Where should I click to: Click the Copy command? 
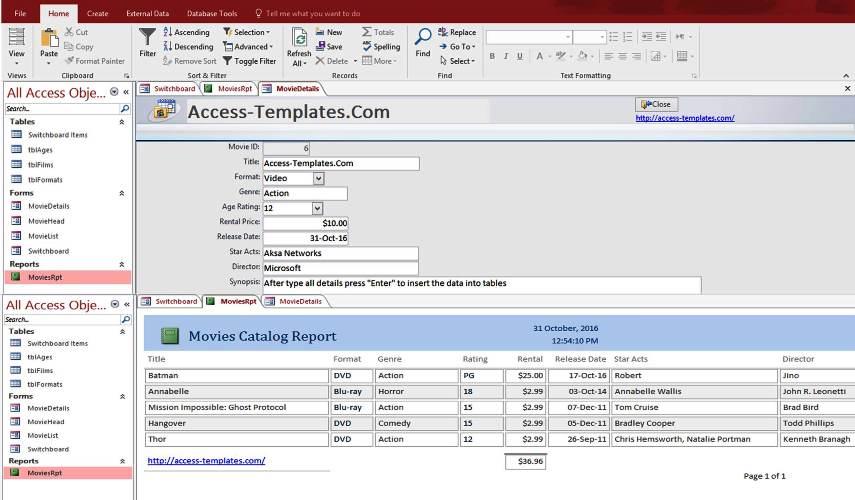[79, 46]
